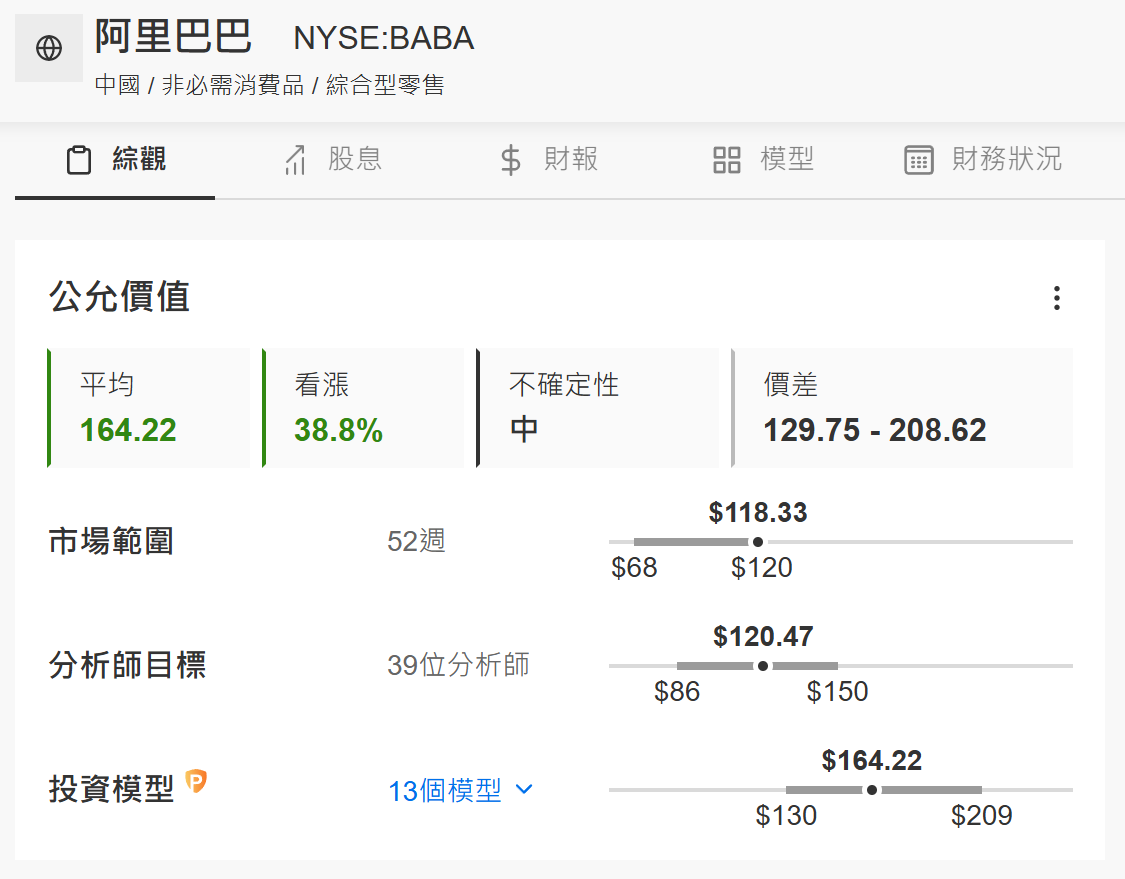
Task: Click the 阿里巴巴 company name
Action: pos(173,36)
